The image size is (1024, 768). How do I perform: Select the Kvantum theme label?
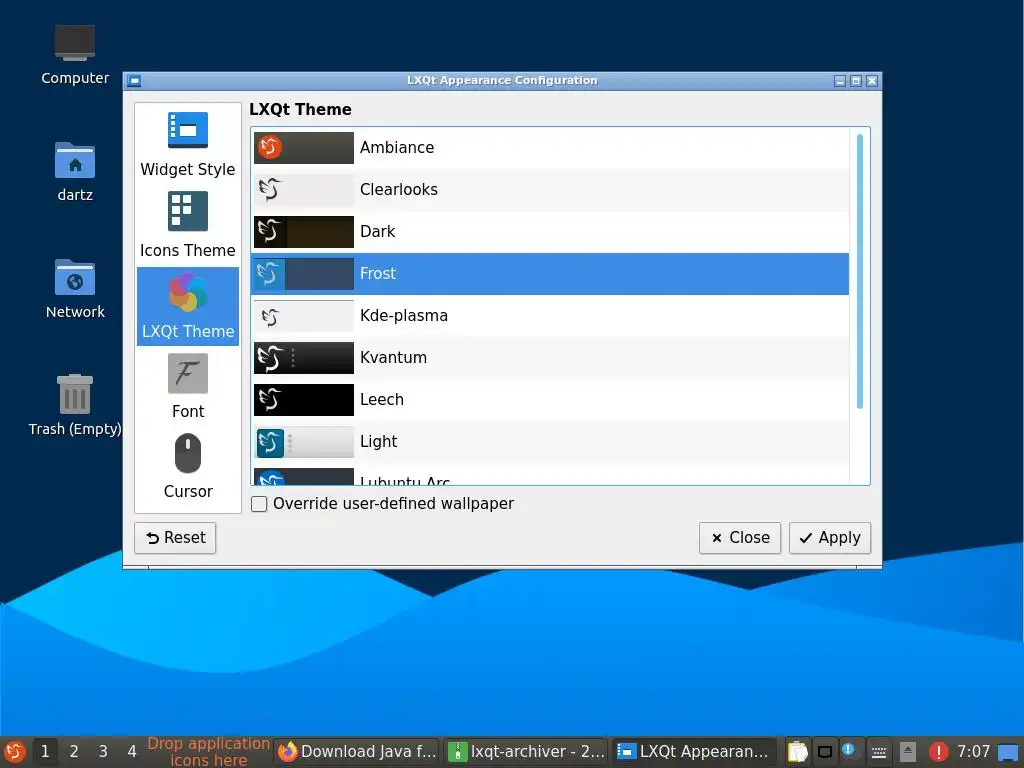coord(393,358)
